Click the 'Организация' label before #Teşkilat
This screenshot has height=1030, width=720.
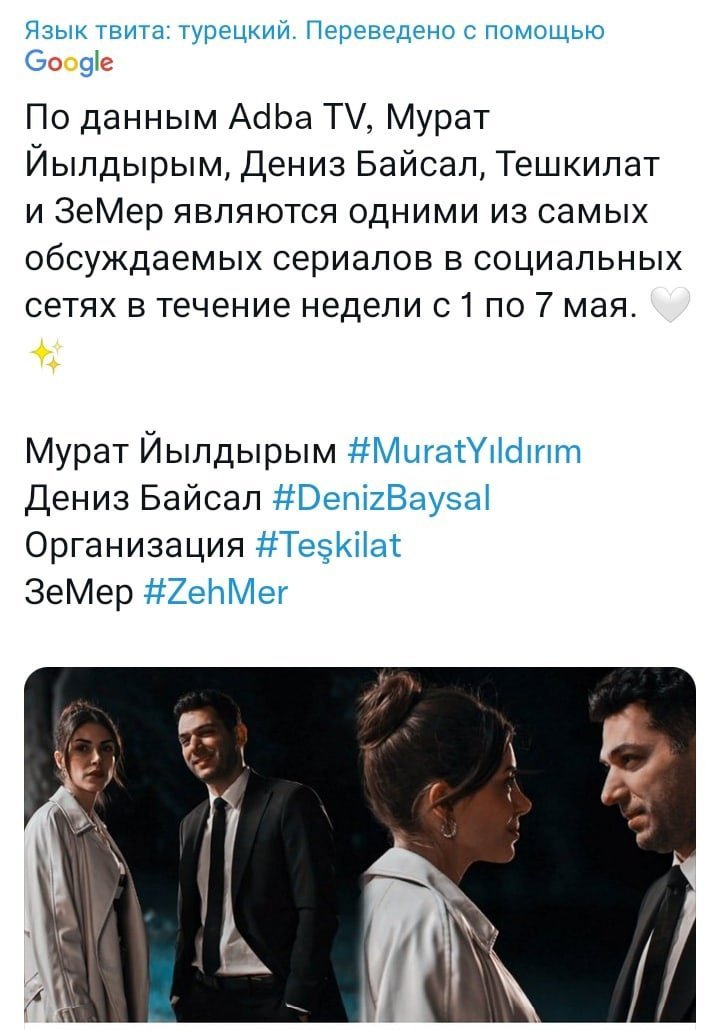click(135, 547)
